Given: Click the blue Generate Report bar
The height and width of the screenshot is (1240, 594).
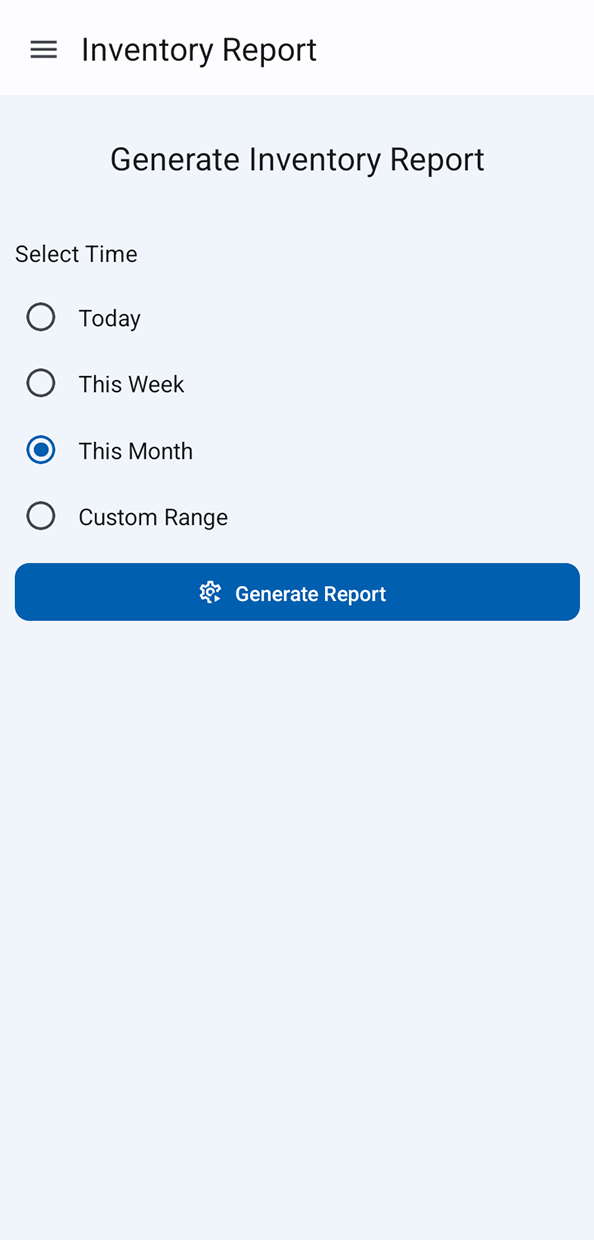Looking at the screenshot, I should (297, 592).
